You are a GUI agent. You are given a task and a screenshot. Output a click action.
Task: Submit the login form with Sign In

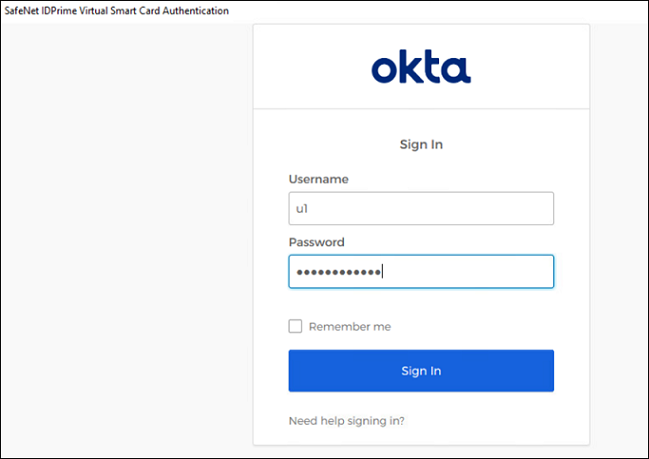coord(421,370)
